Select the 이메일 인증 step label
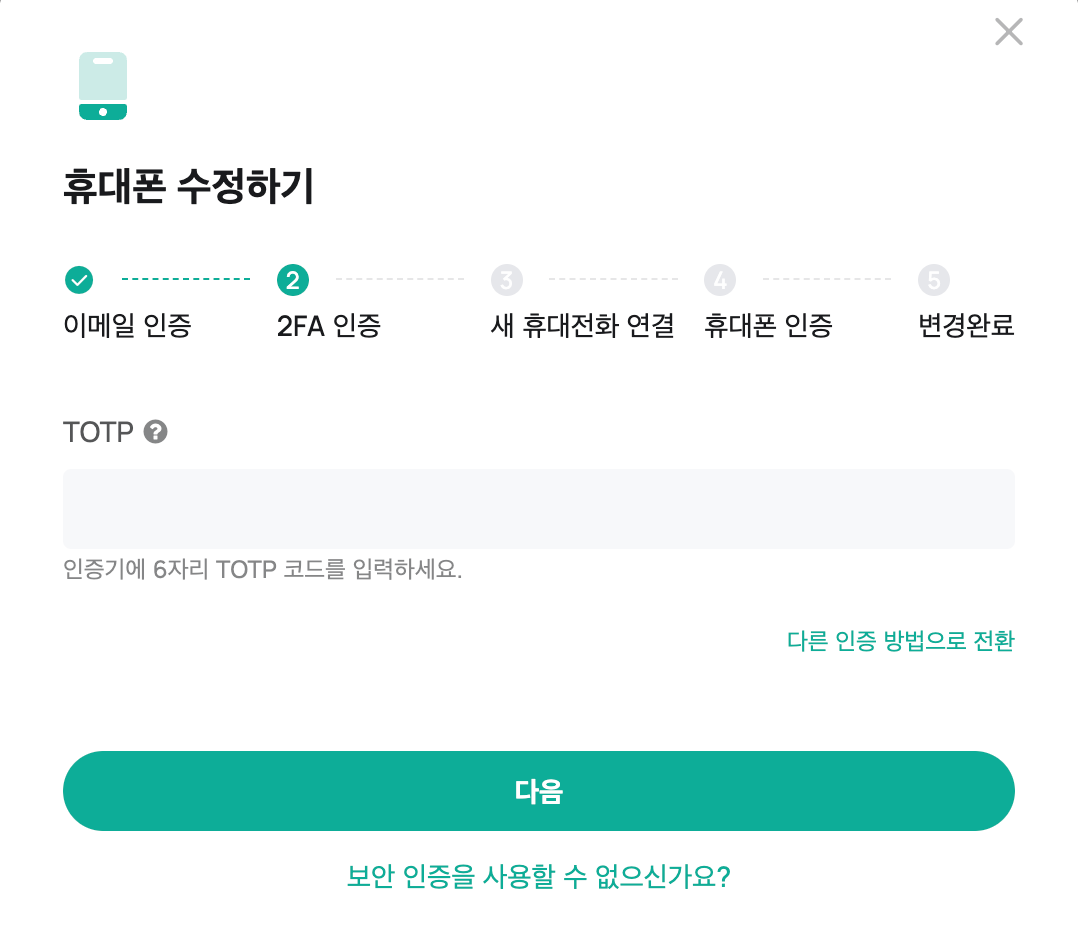The height and width of the screenshot is (930, 1078). (x=127, y=325)
